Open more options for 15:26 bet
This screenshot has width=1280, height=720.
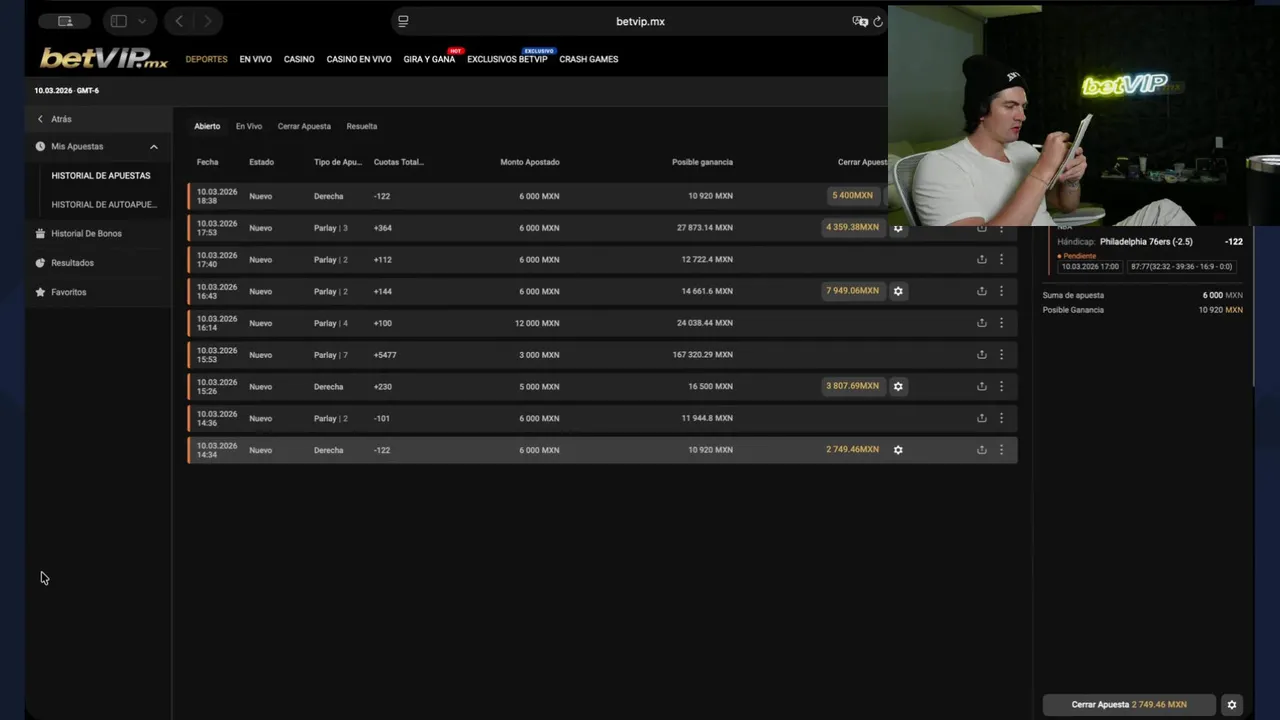coord(1001,386)
